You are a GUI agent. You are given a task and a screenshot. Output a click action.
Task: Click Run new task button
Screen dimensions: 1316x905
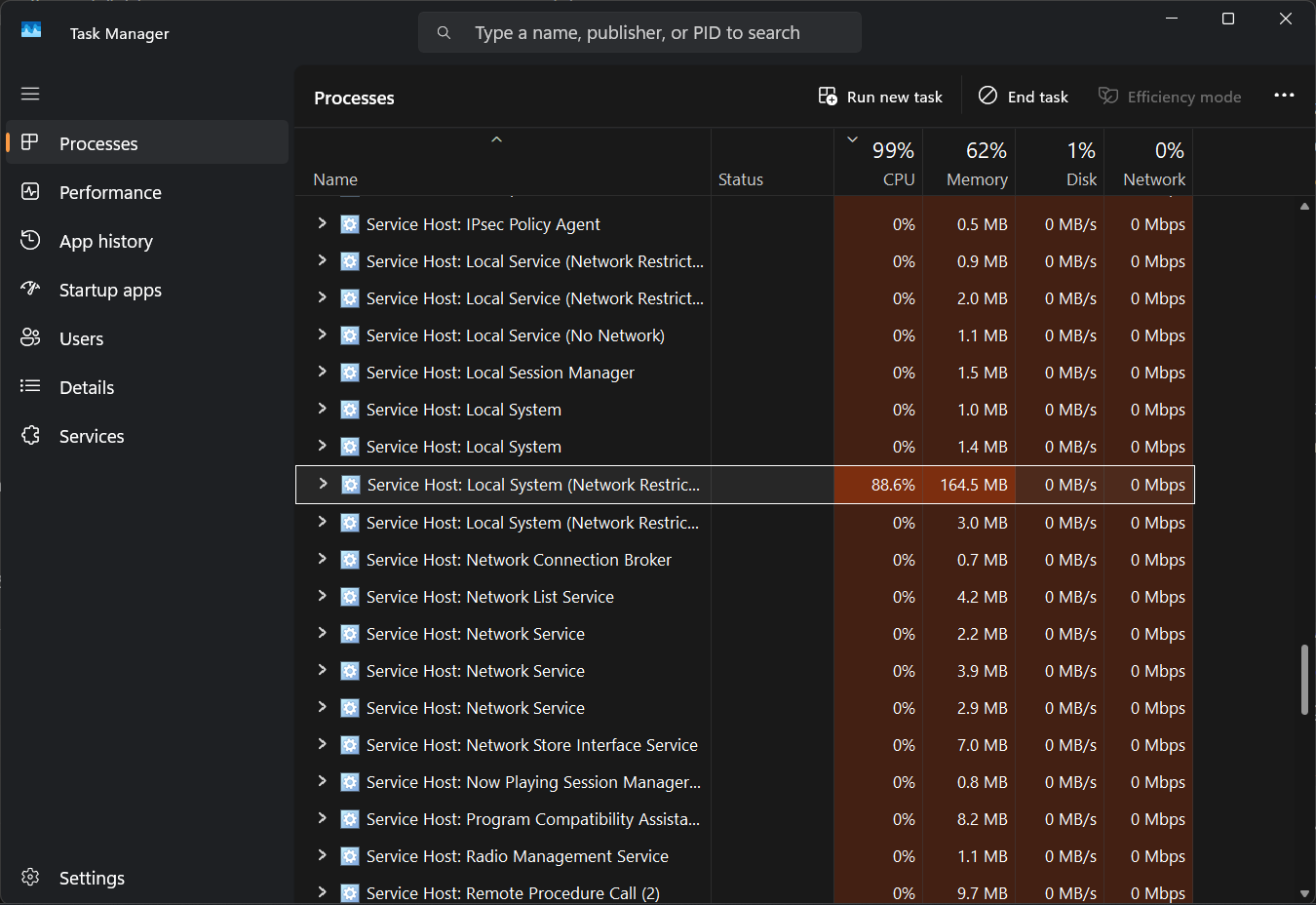tap(880, 97)
